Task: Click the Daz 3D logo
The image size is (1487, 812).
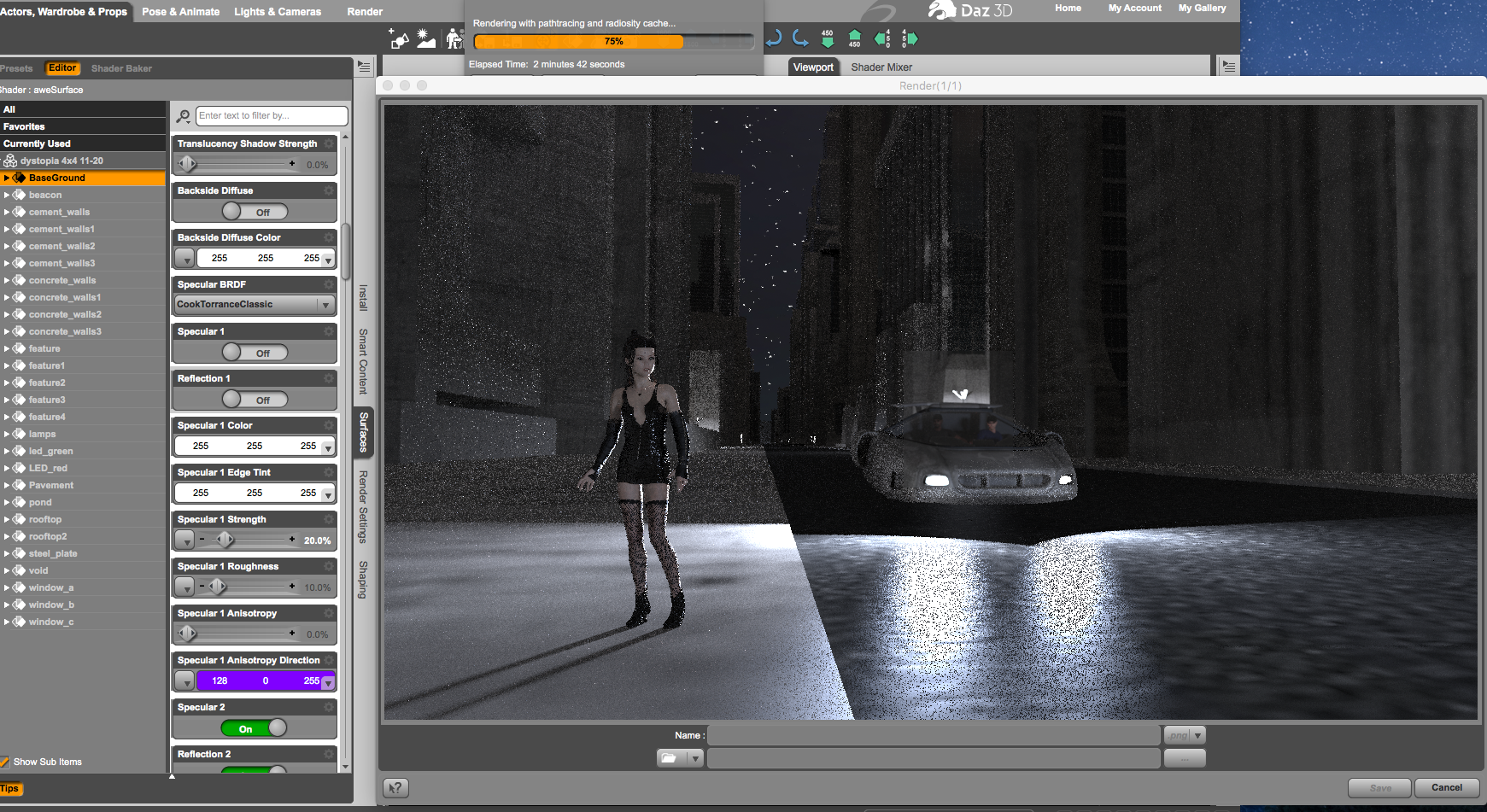Action: pos(970,10)
